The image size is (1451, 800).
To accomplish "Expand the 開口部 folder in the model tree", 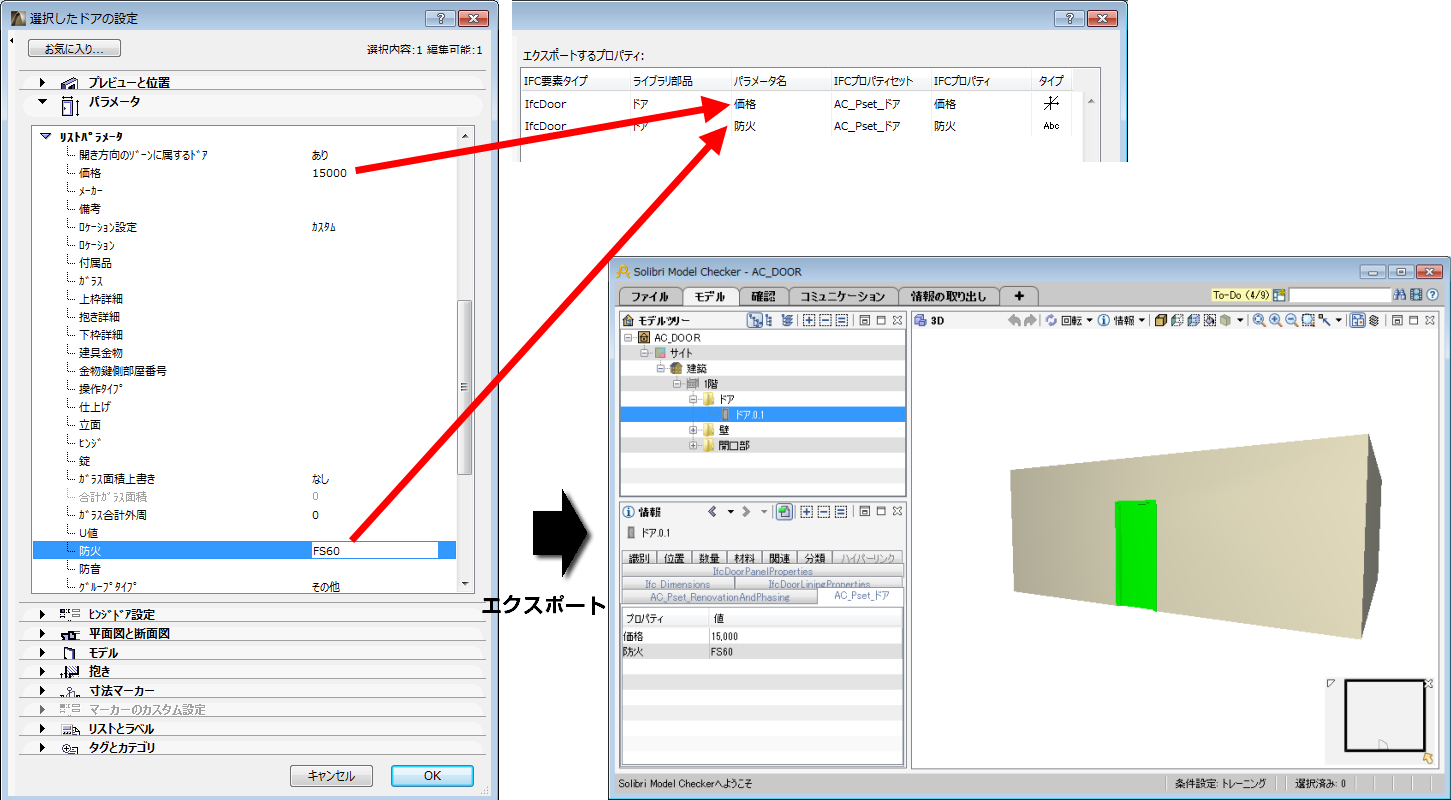I will point(693,446).
